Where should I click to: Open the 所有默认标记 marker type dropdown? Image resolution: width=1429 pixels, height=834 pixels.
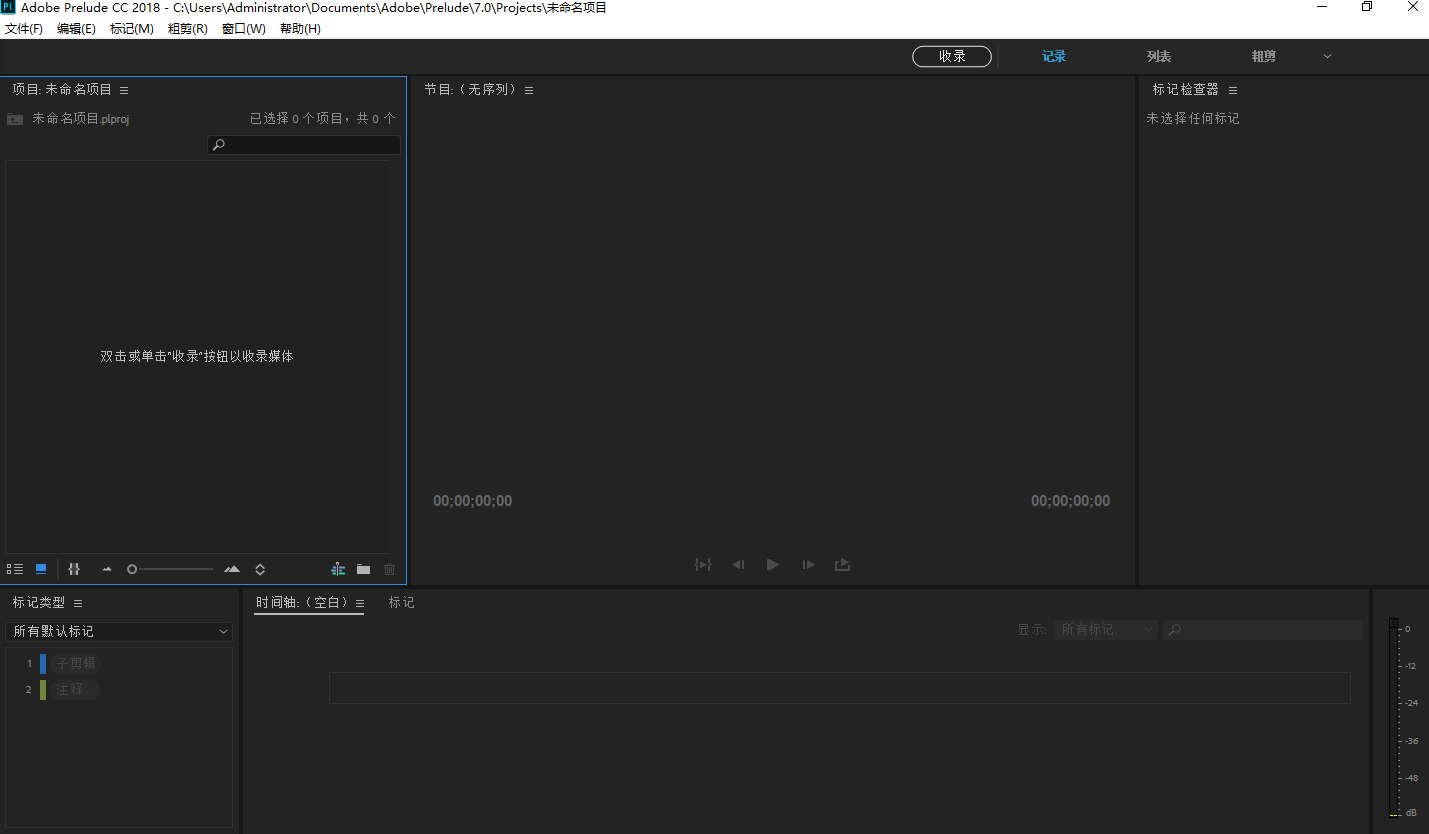119,631
